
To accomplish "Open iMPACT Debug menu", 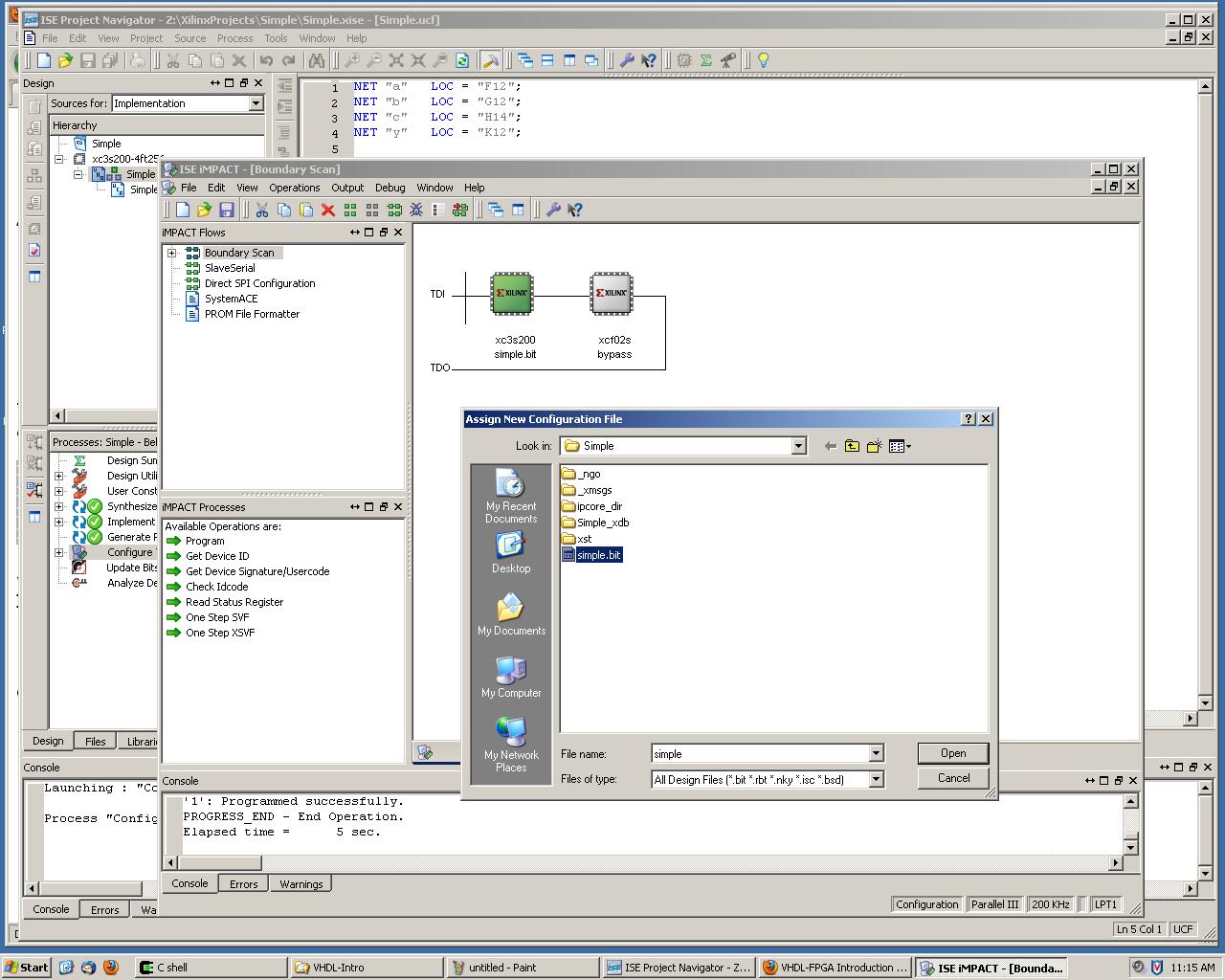I will pos(390,188).
